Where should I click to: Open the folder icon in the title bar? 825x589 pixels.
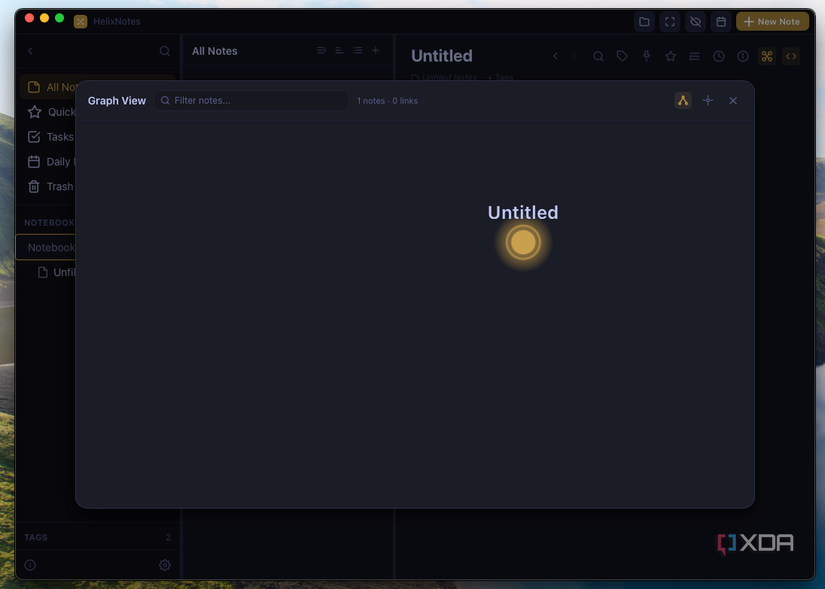pos(644,22)
